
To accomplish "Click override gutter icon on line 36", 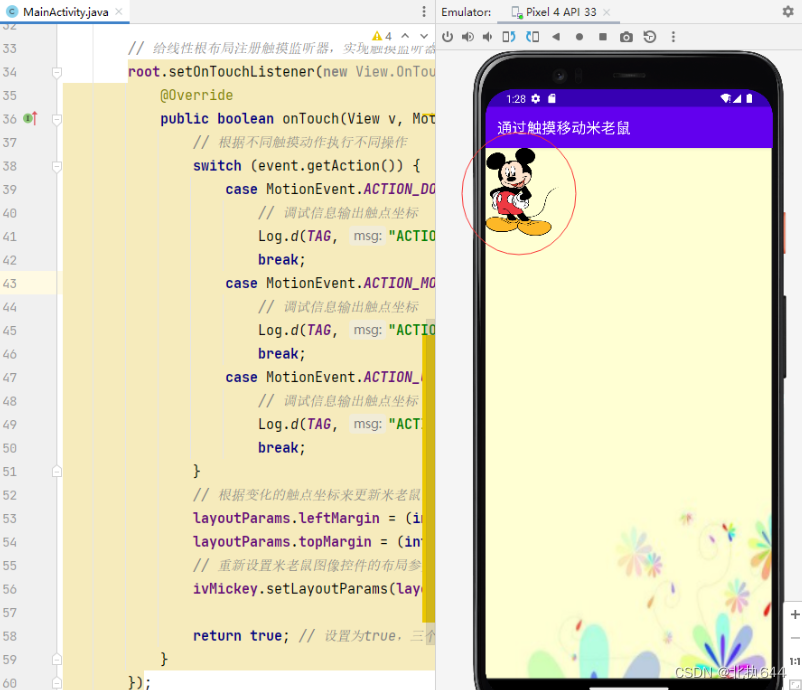I will tap(30, 119).
